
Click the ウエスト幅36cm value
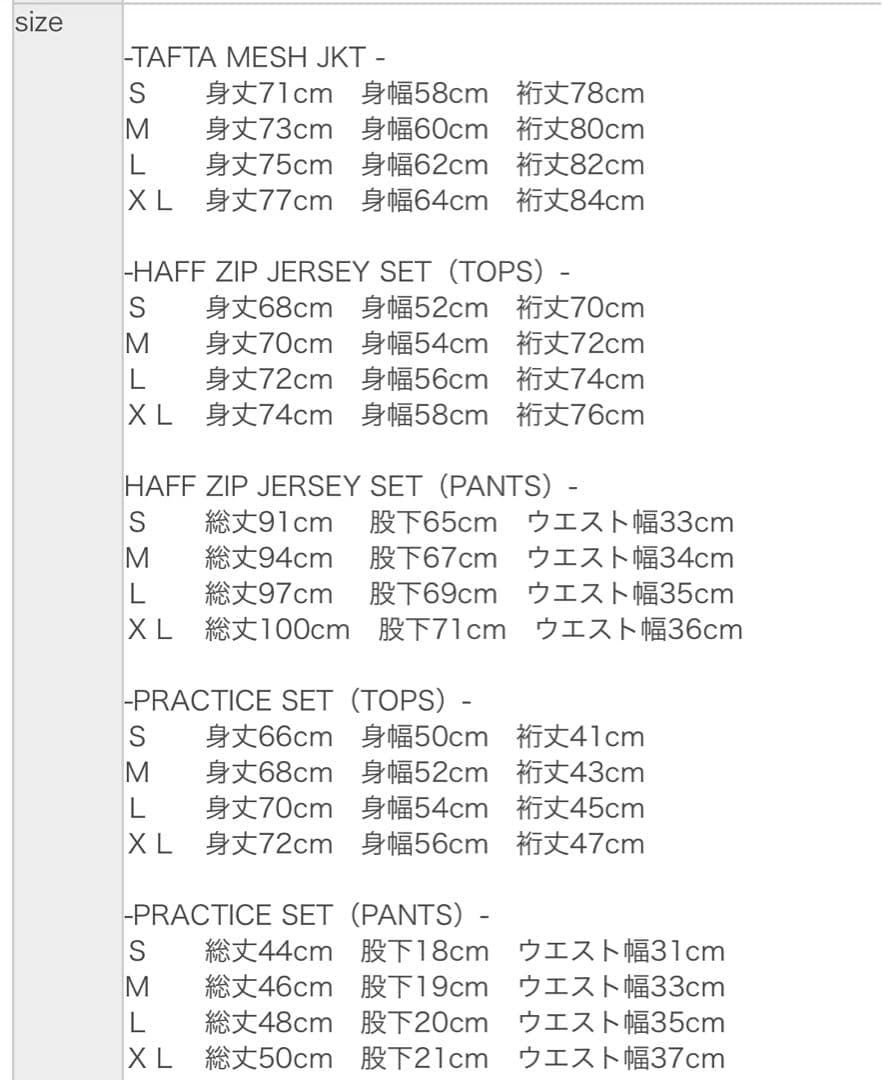click(x=639, y=630)
